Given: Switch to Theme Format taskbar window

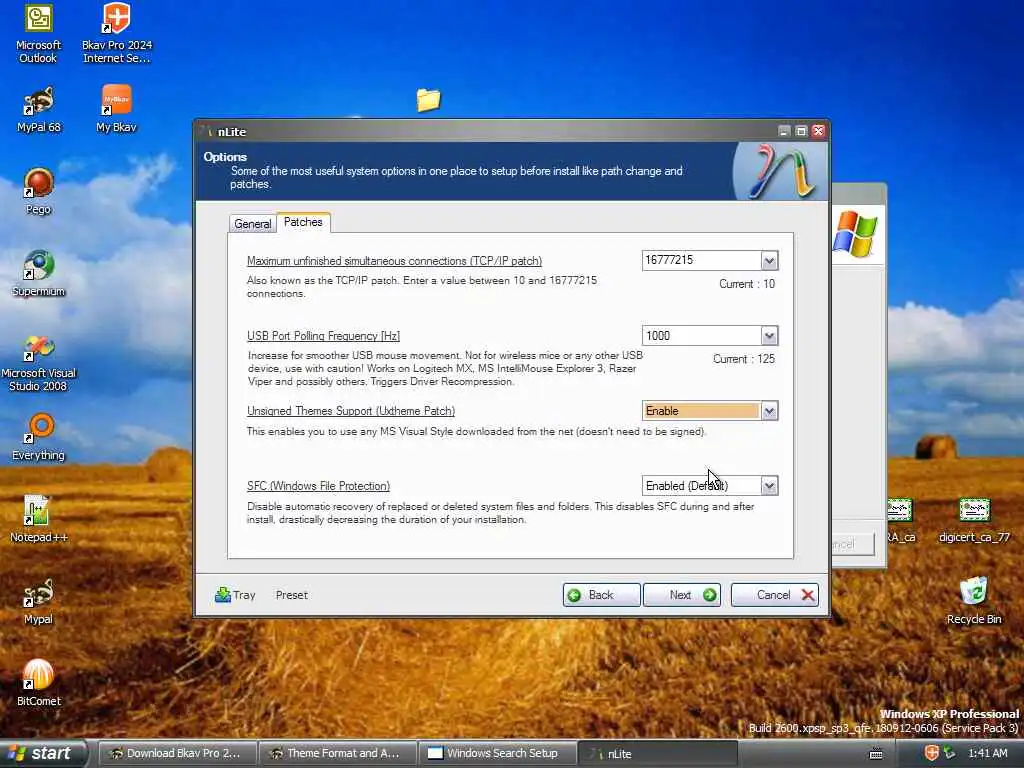Looking at the screenshot, I should [x=338, y=753].
